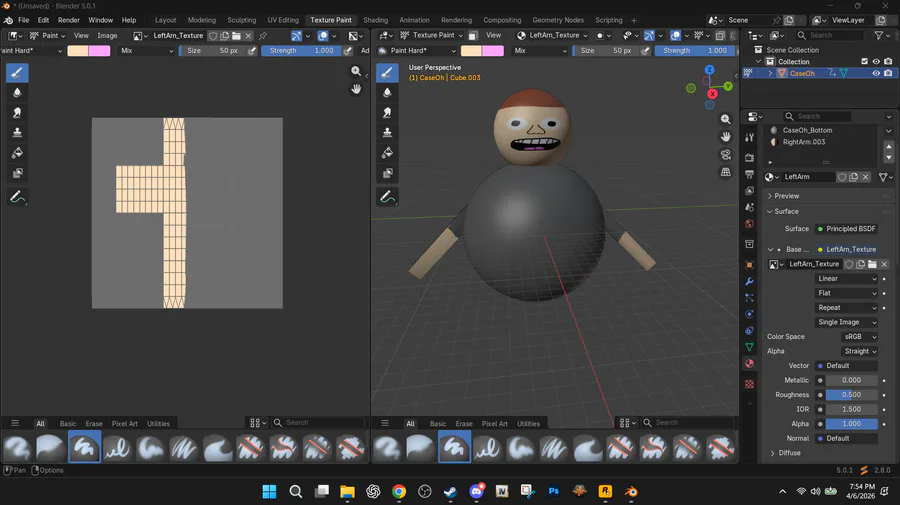Image resolution: width=900 pixels, height=505 pixels.
Task: Switch orthographic/perspective grid view icon
Action: point(726,172)
